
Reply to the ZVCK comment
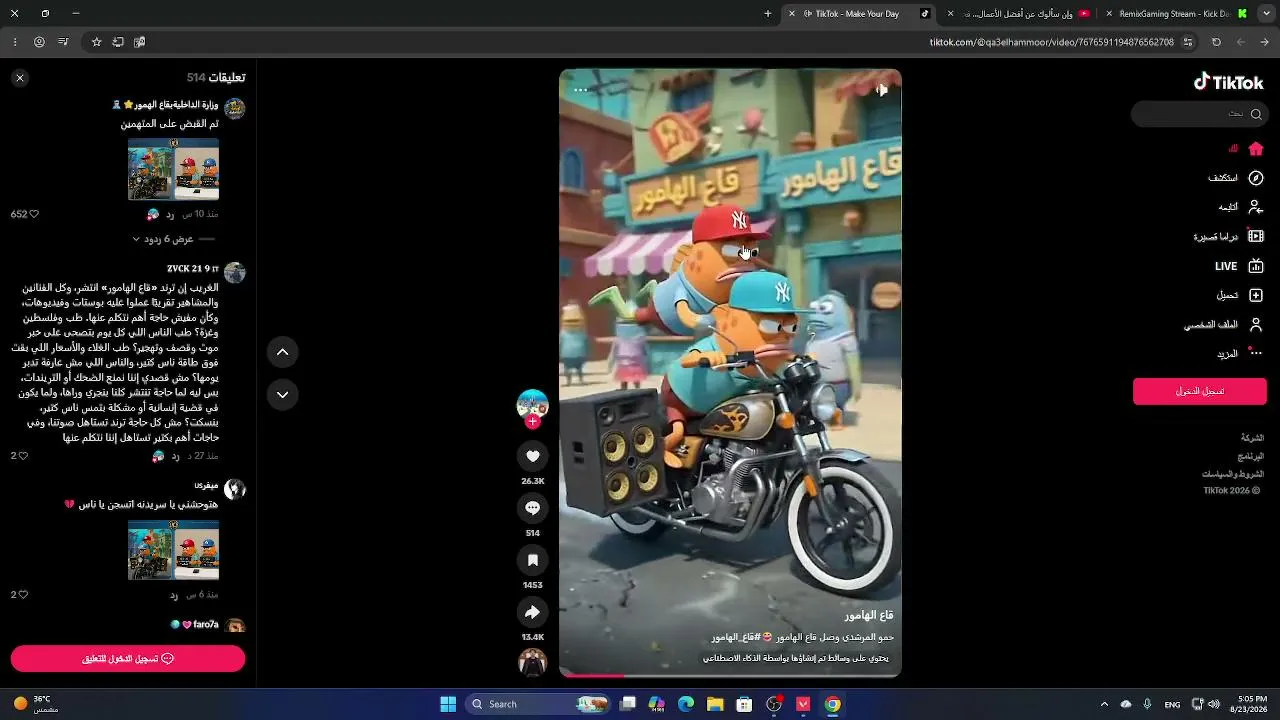pyautogui.click(x=175, y=456)
